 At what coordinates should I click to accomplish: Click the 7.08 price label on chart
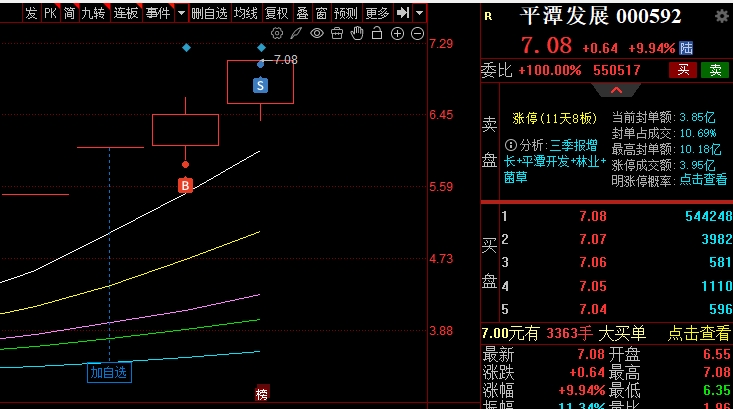point(286,60)
